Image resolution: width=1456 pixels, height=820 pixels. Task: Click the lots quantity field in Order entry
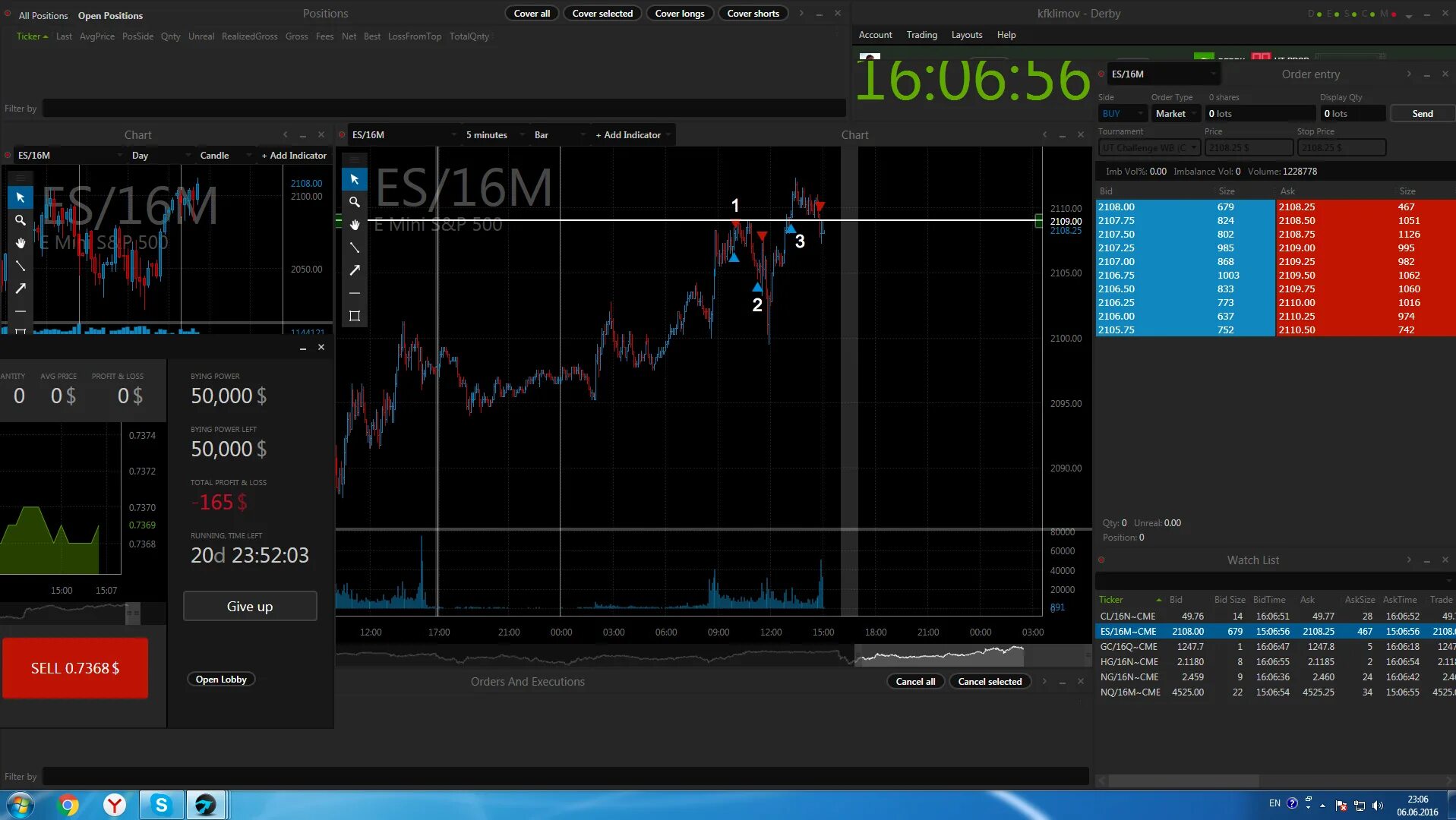pyautogui.click(x=1260, y=114)
